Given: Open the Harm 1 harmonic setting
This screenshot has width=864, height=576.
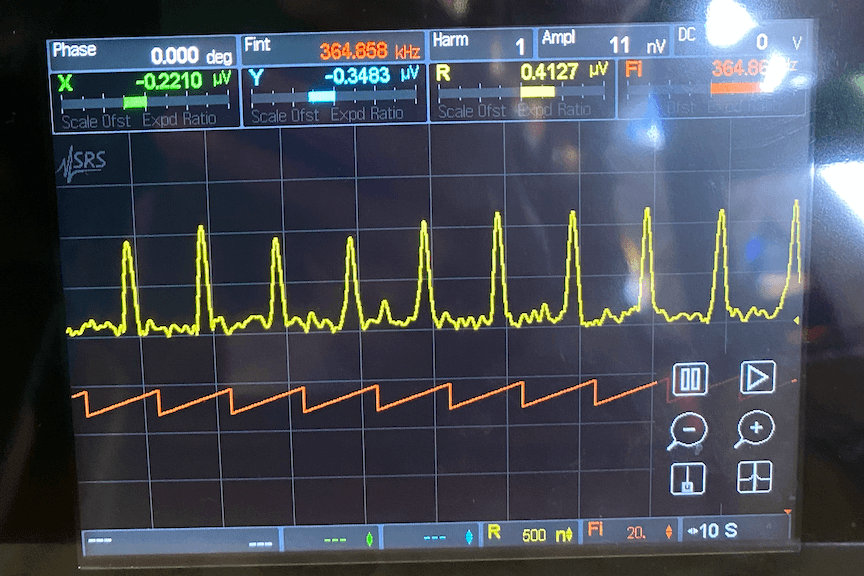Looking at the screenshot, I should tap(479, 44).
